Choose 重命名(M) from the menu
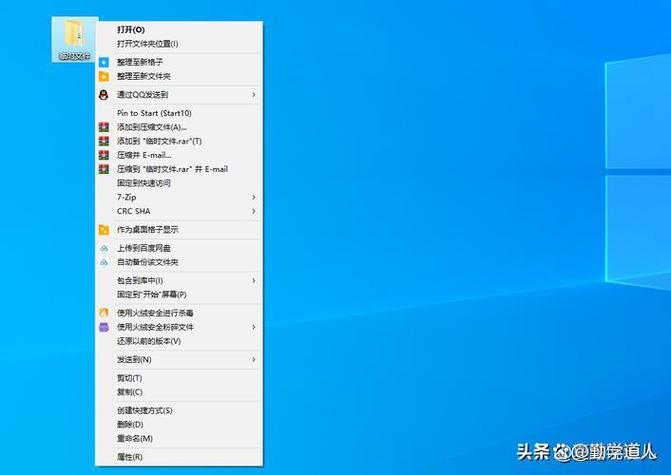Image resolution: width=671 pixels, height=475 pixels. click(x=179, y=439)
